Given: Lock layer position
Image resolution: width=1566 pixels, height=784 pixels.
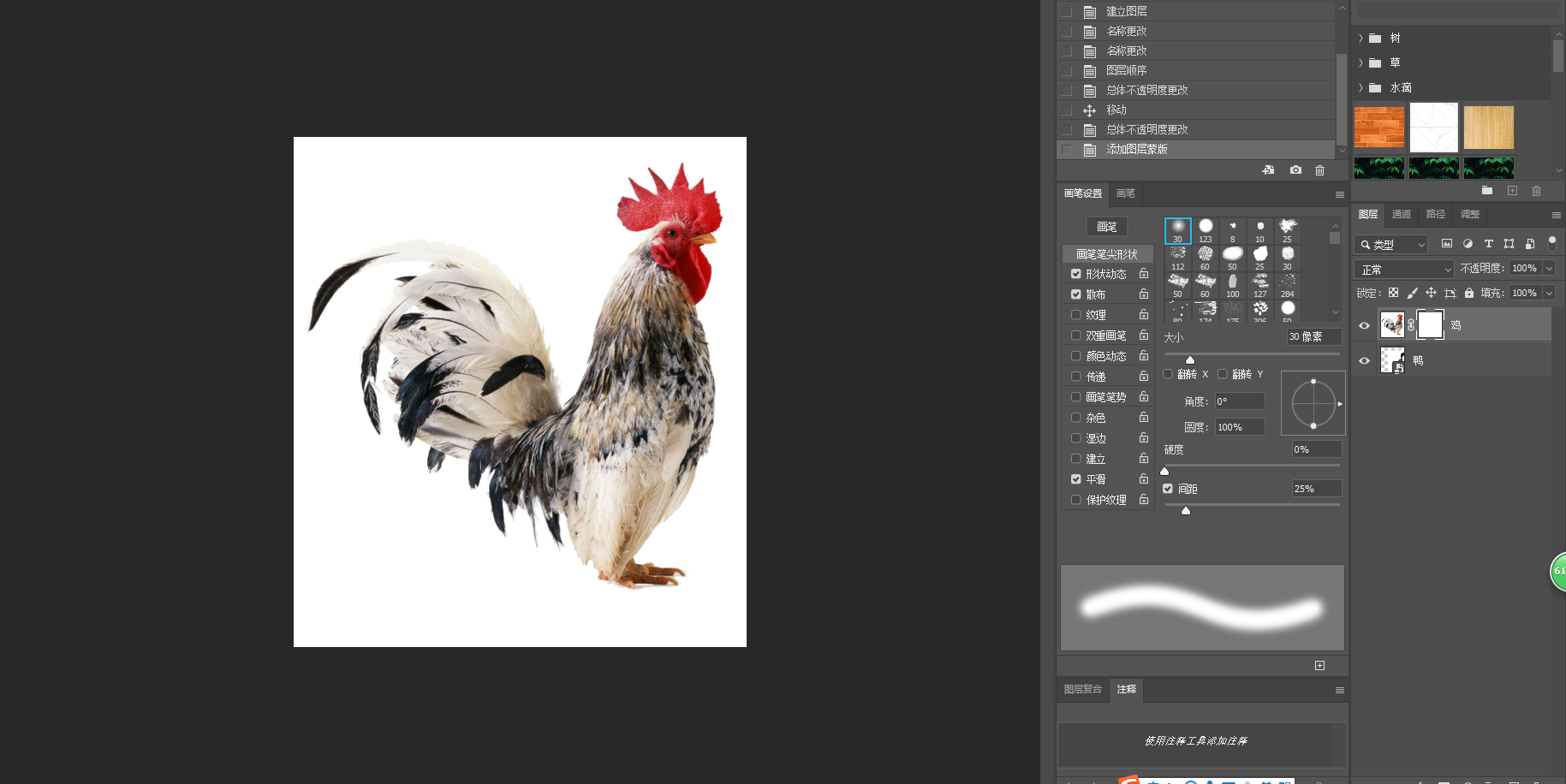Looking at the screenshot, I should click(x=1432, y=293).
